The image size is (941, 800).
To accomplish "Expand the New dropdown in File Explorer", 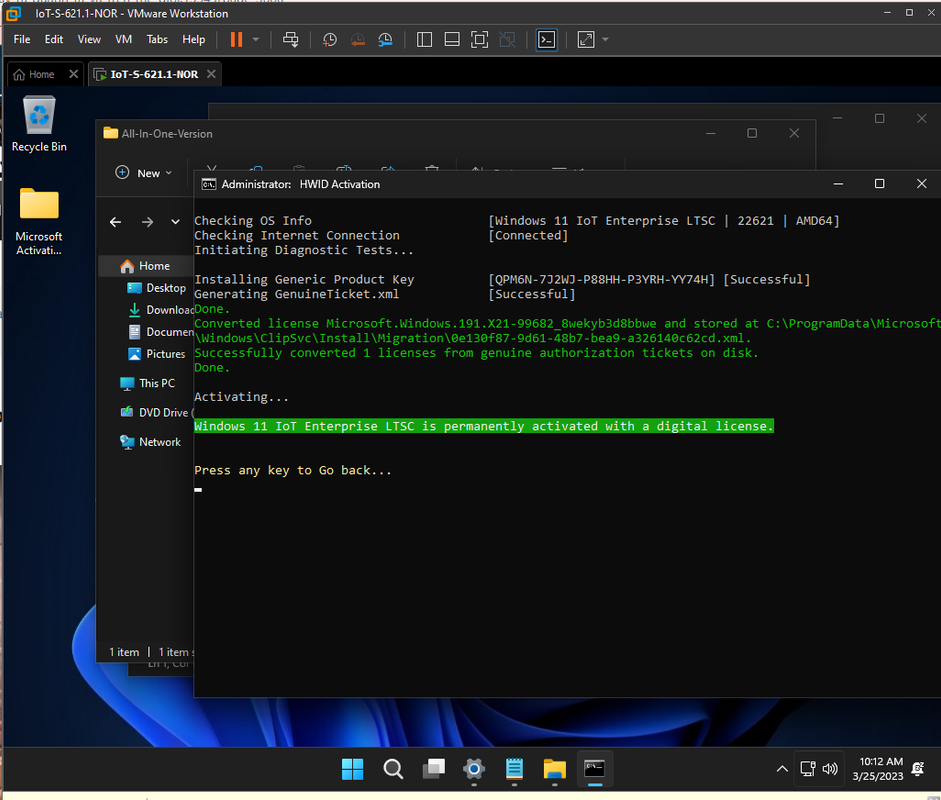I will click(x=144, y=173).
